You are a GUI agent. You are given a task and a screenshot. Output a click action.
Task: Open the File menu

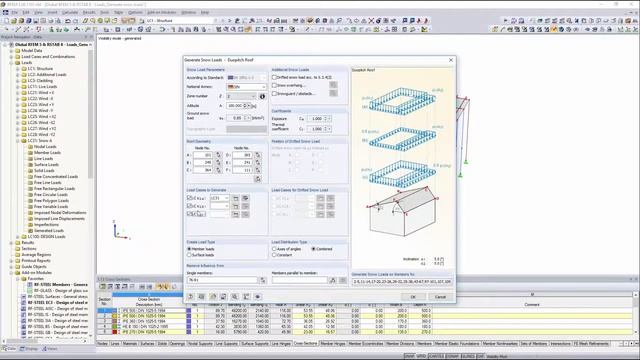click(x=14, y=13)
